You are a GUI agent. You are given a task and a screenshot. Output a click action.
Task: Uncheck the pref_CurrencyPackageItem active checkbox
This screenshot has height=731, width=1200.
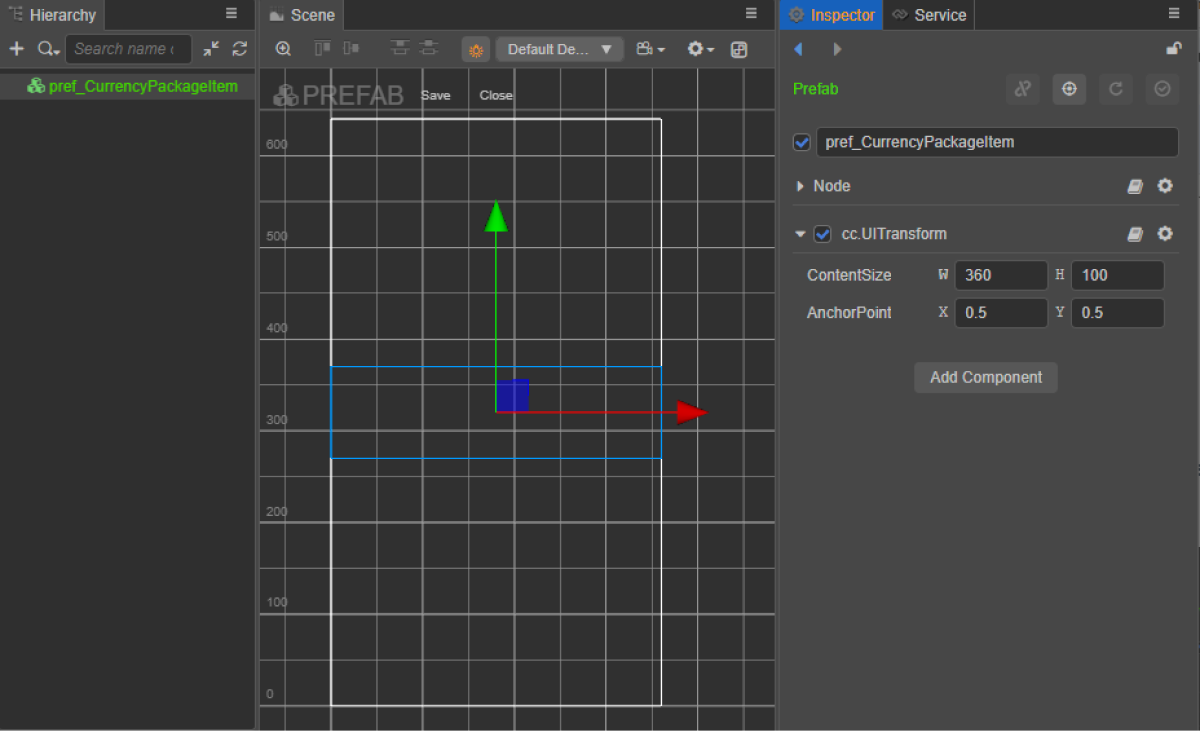coord(801,142)
